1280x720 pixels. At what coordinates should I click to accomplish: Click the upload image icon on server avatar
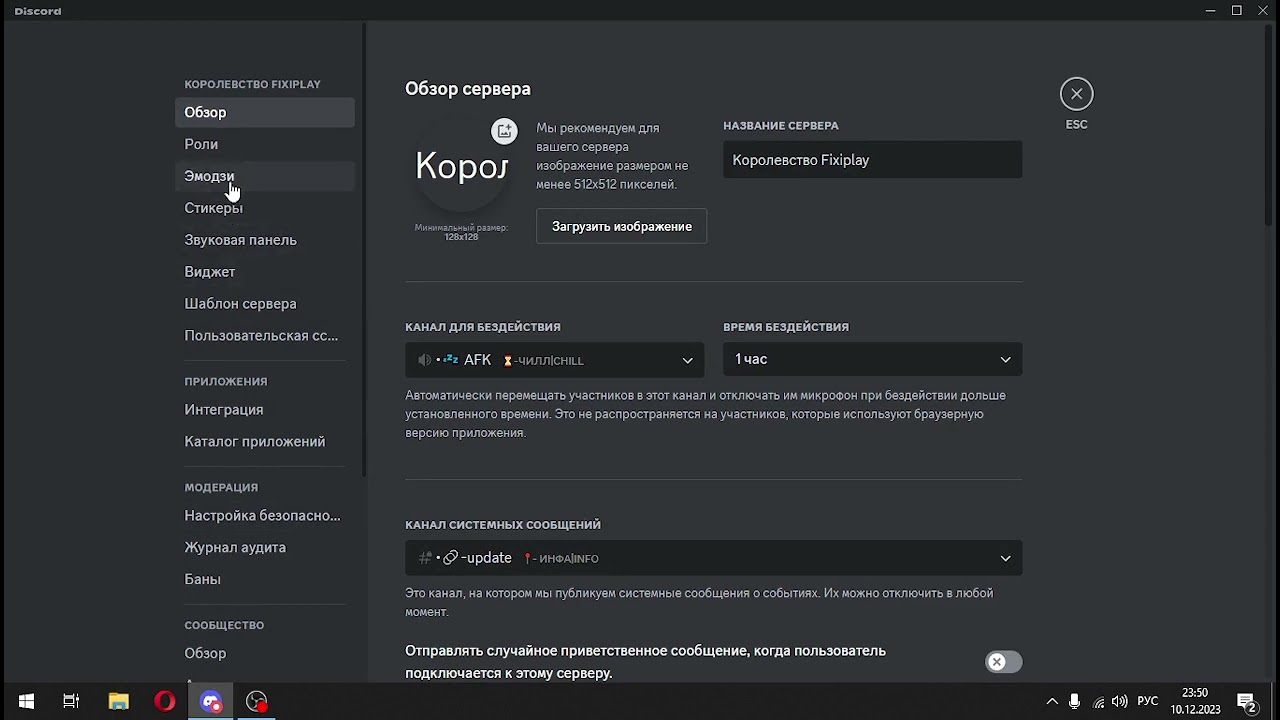505,131
